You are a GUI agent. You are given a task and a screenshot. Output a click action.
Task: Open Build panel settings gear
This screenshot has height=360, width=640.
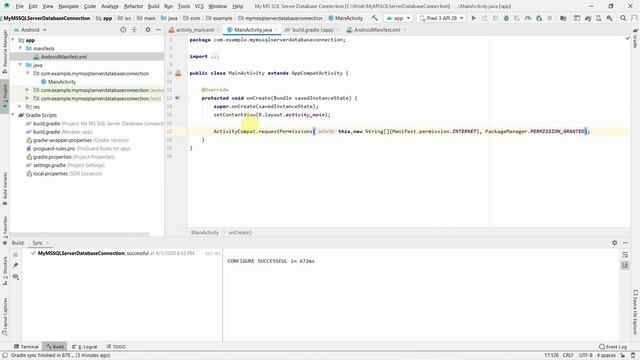coord(615,242)
